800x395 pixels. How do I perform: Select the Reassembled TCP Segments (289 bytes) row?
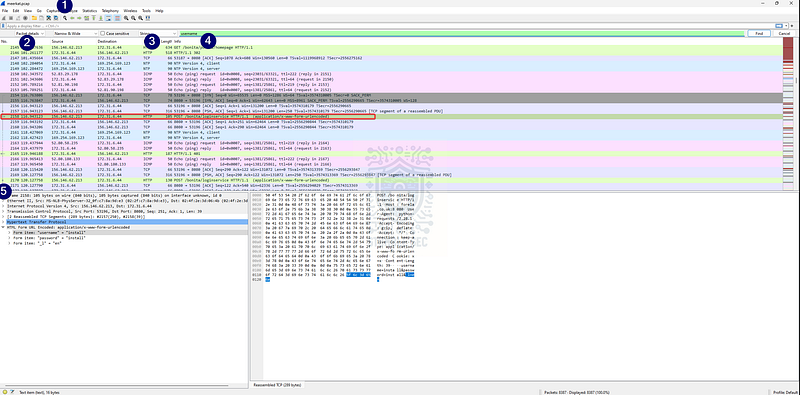click(x=124, y=217)
